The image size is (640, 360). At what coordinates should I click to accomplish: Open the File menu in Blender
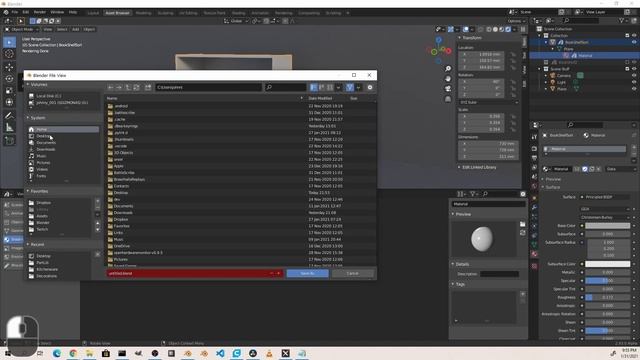15,12
